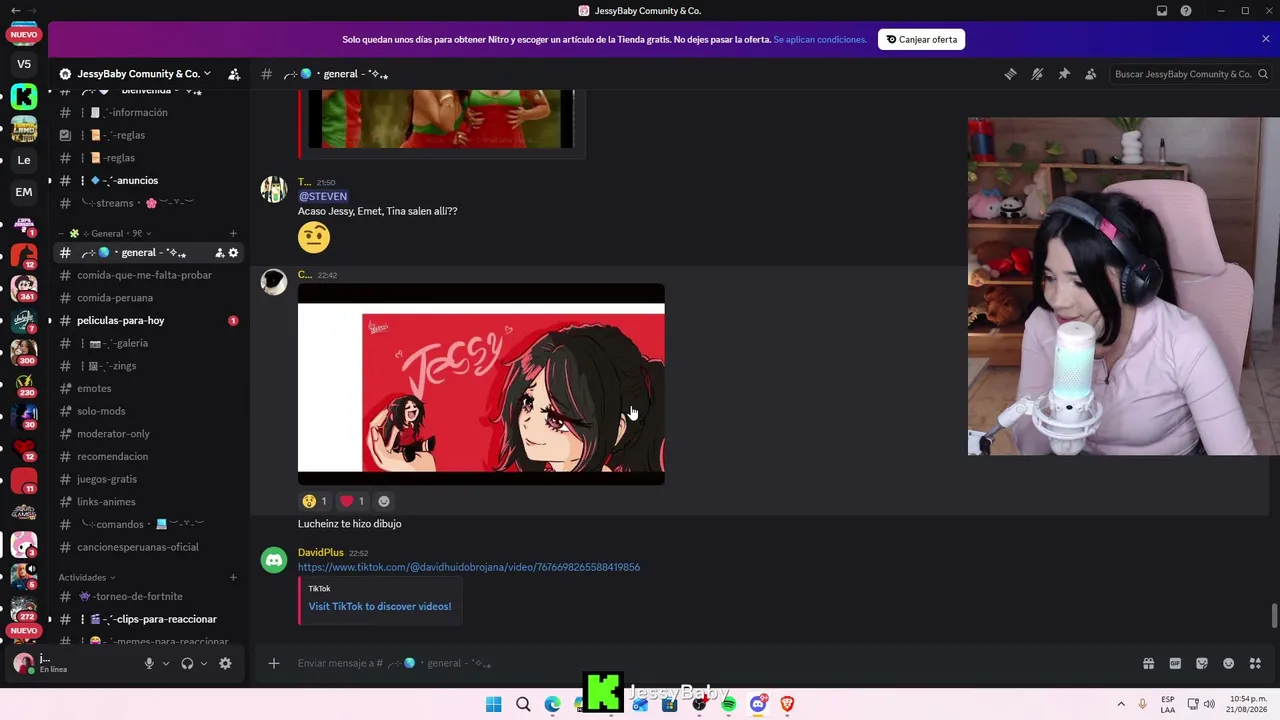Add channel to Actividades category
This screenshot has height=720, width=1280.
[233, 577]
